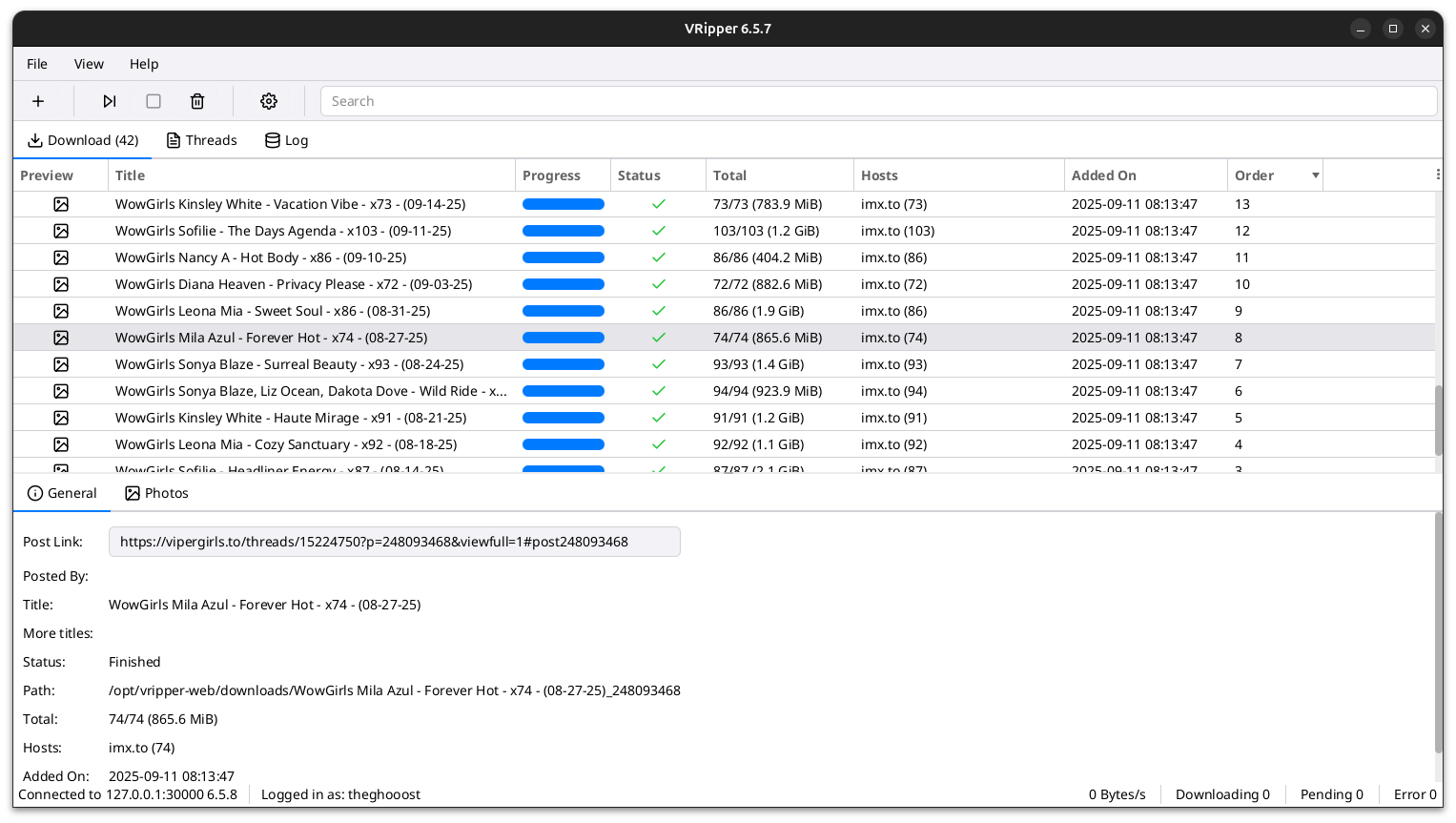Image resolution: width=1456 pixels, height=823 pixels.
Task: Open the File menu
Action: pos(37,64)
